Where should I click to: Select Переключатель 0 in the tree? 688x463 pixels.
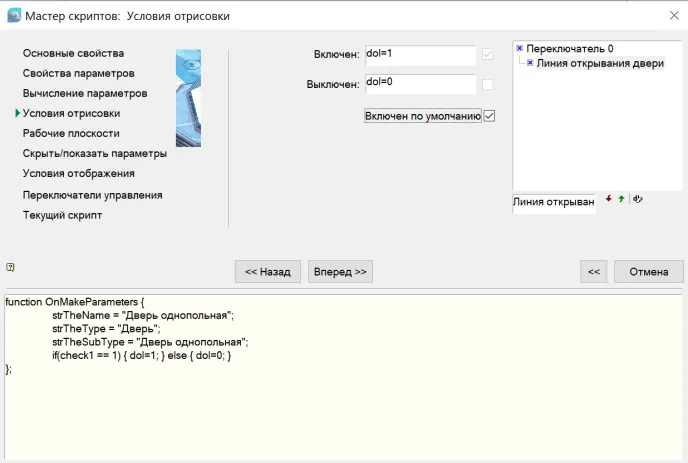pyautogui.click(x=570, y=48)
